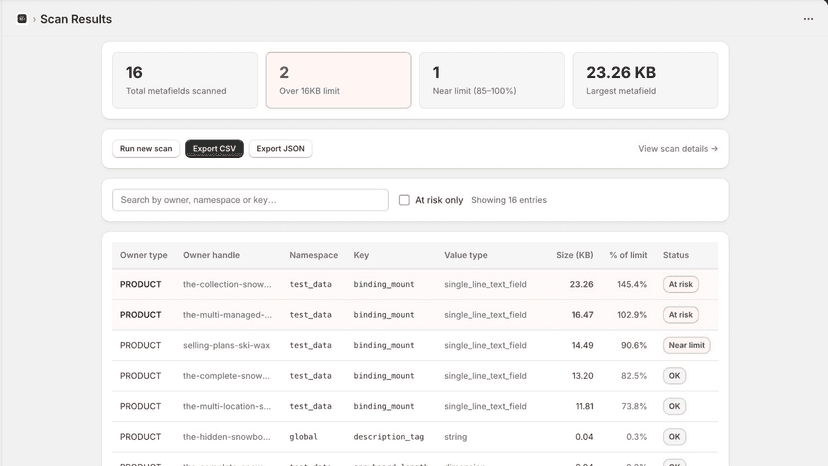Click the 23.26 size value
This screenshot has height=466, width=828.
point(581,284)
